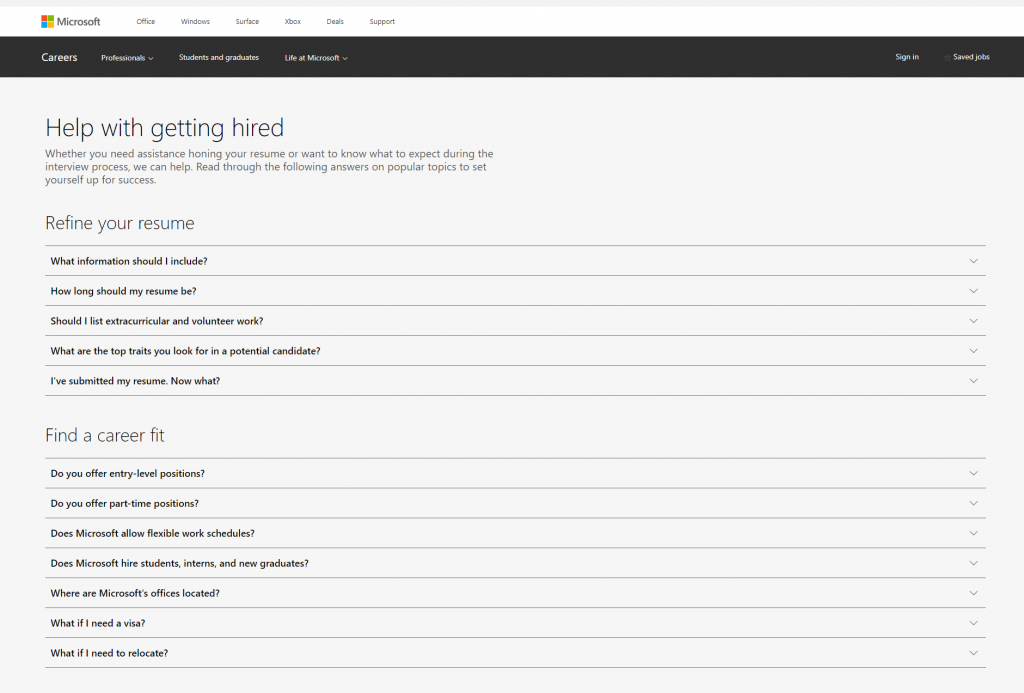The image size is (1024, 693).
Task: Open the Office link in top navigation
Action: [146, 22]
